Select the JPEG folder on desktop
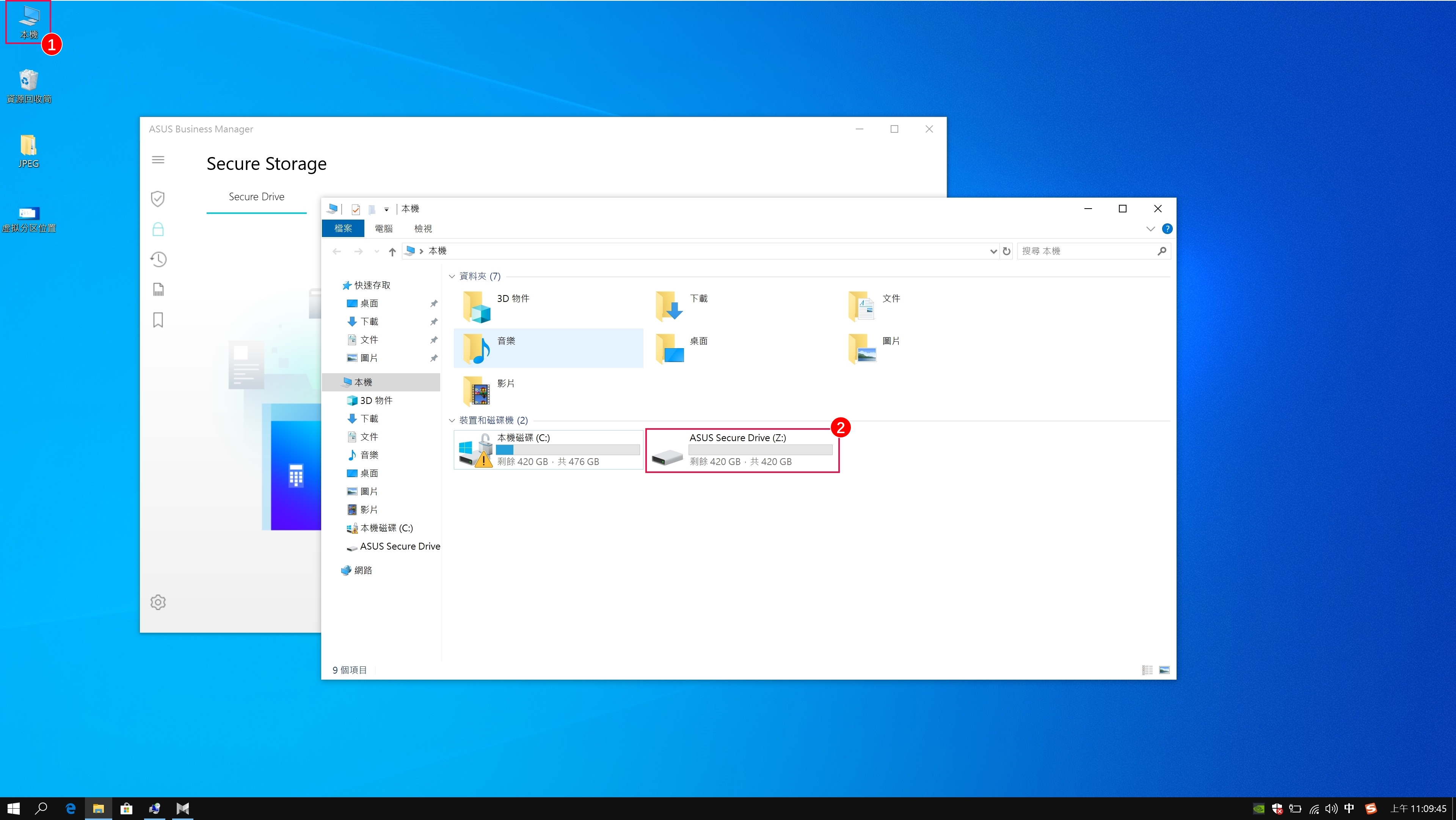This screenshot has height=820, width=1456. 29,152
